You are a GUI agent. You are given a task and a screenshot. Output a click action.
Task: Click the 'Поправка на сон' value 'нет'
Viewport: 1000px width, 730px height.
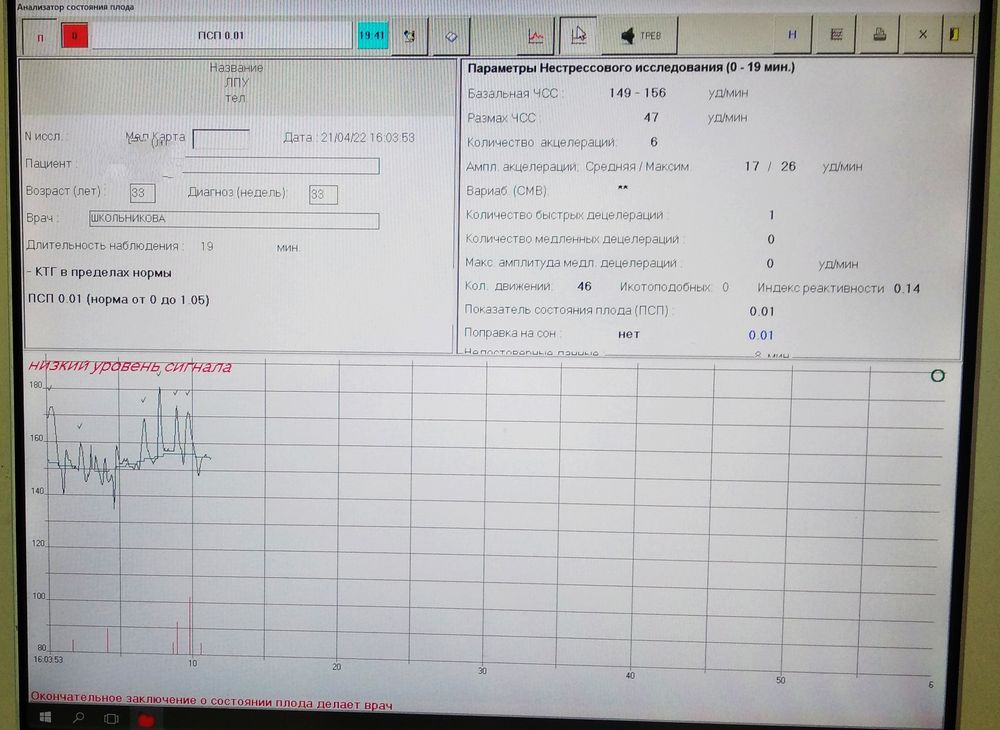pyautogui.click(x=629, y=333)
